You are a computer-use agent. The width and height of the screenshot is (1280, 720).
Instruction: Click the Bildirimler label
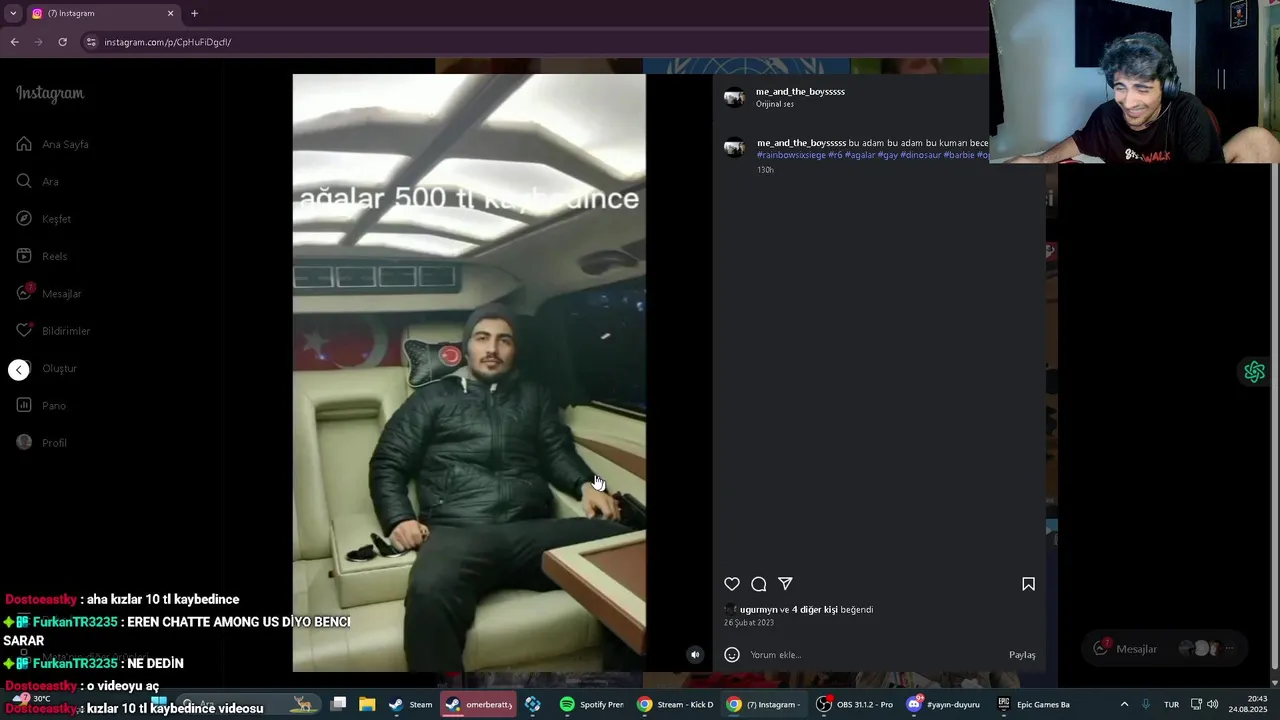[66, 331]
